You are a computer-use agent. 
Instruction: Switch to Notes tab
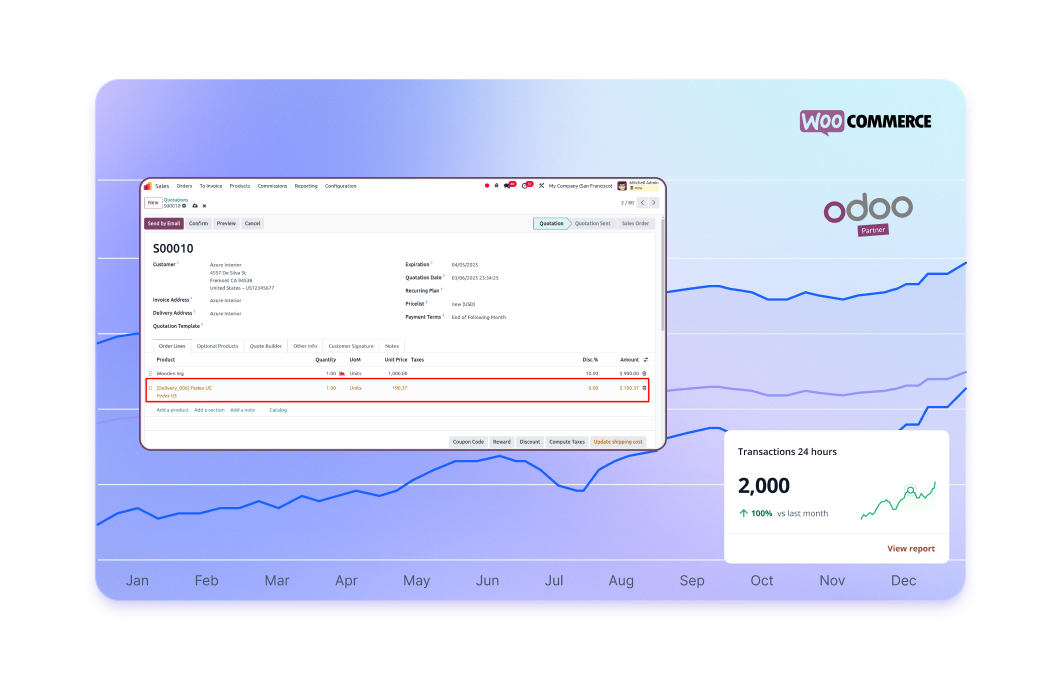[392, 346]
